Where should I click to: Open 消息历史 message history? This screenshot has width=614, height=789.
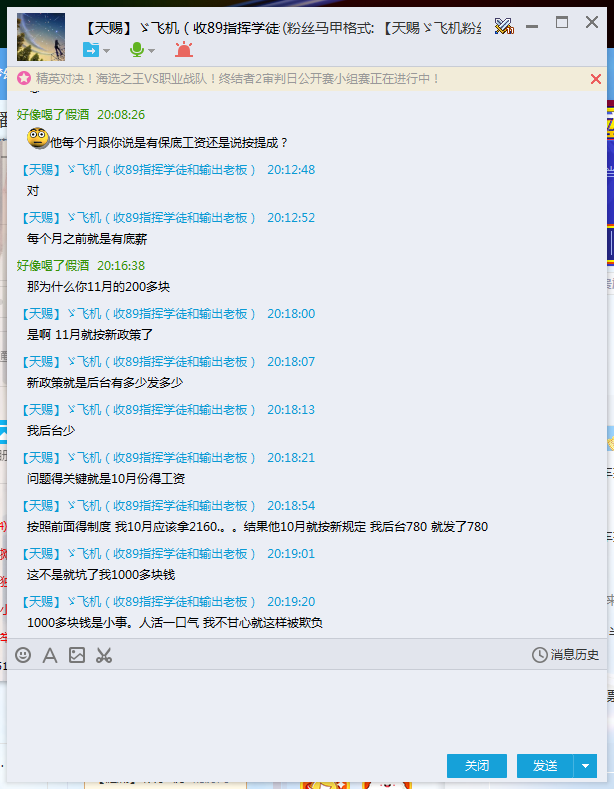(566, 655)
